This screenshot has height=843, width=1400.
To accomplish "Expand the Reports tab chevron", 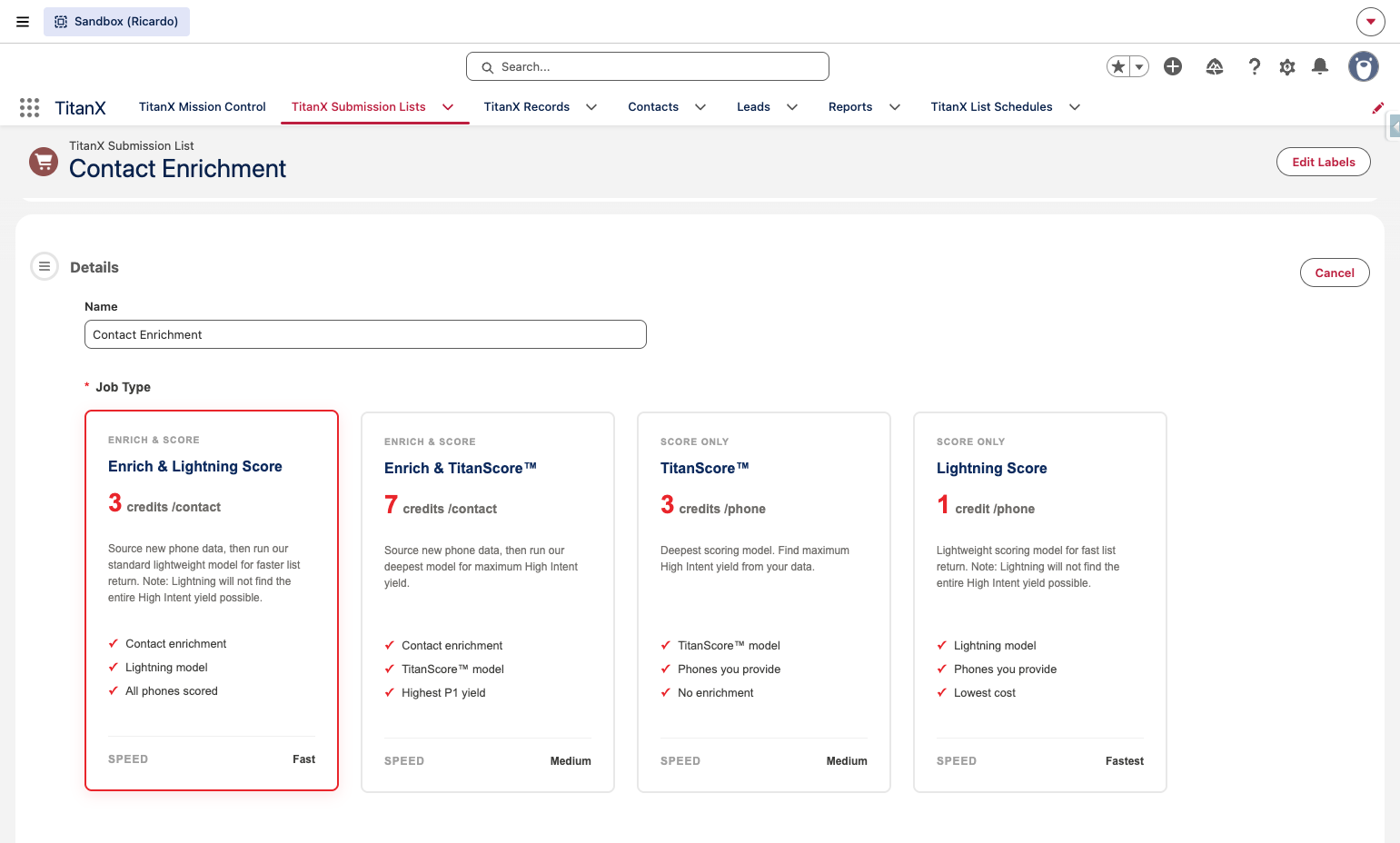I will point(895,107).
